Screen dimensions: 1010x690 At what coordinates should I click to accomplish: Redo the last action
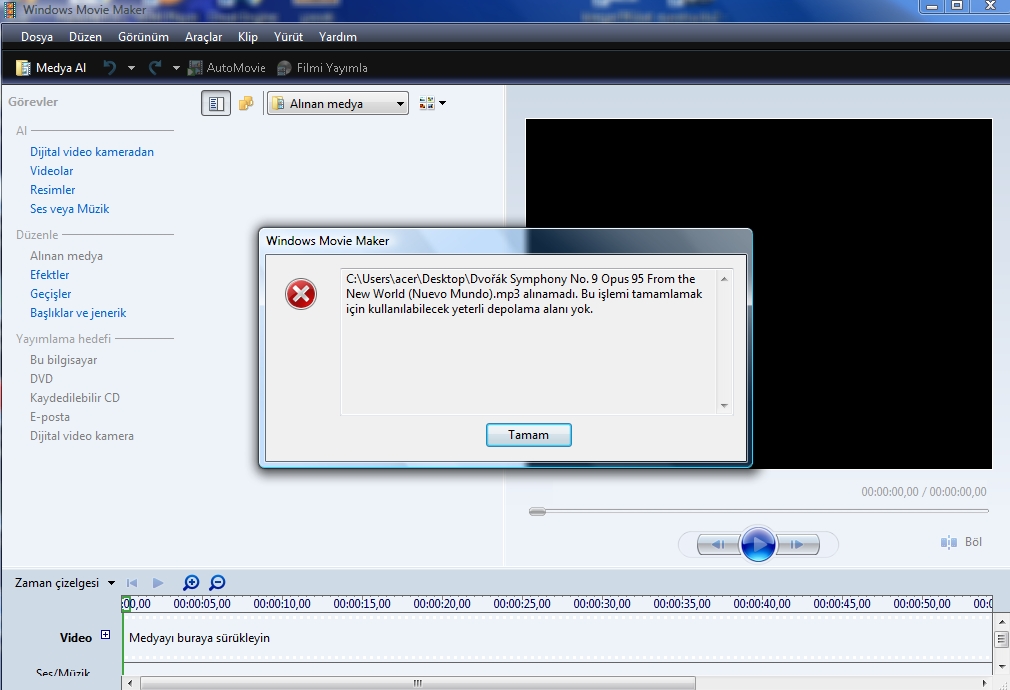pos(155,67)
